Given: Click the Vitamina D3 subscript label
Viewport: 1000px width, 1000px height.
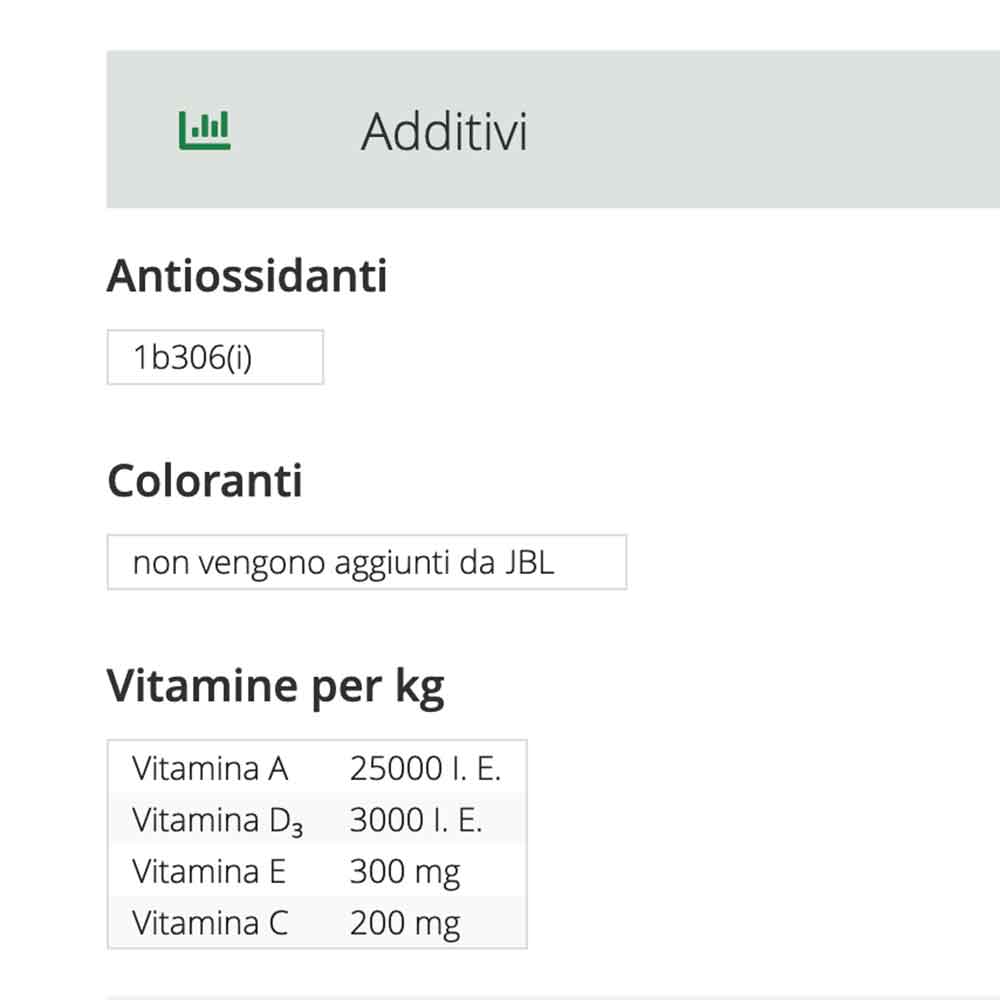Looking at the screenshot, I should [219, 819].
